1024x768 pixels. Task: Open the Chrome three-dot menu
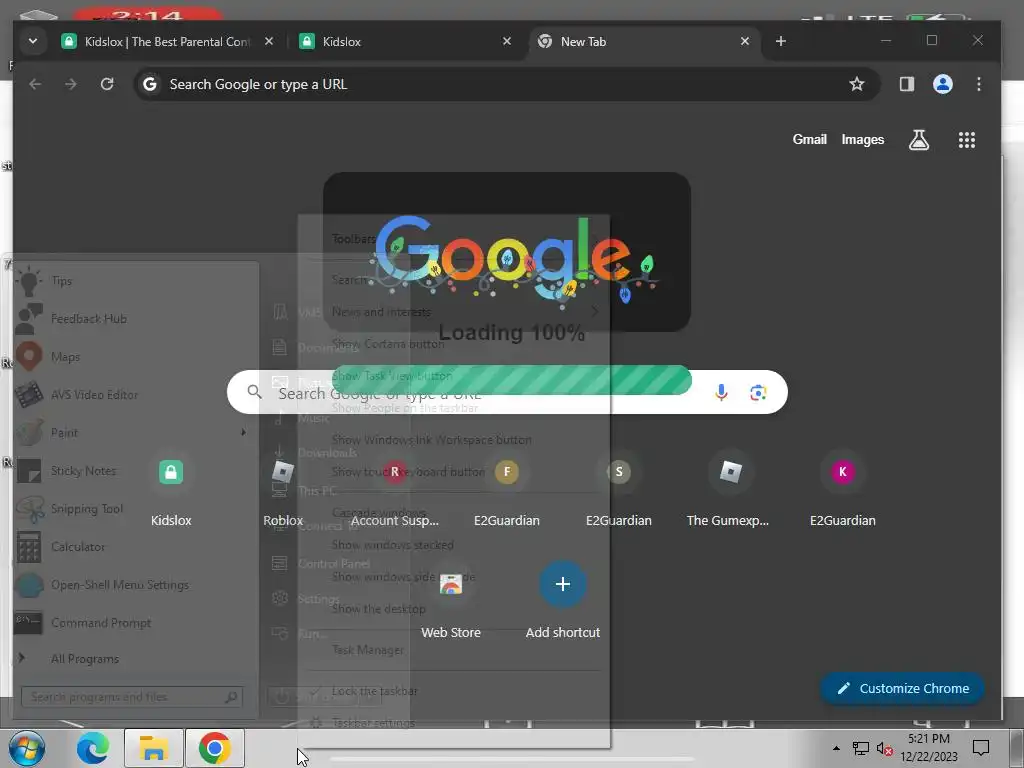tap(978, 84)
